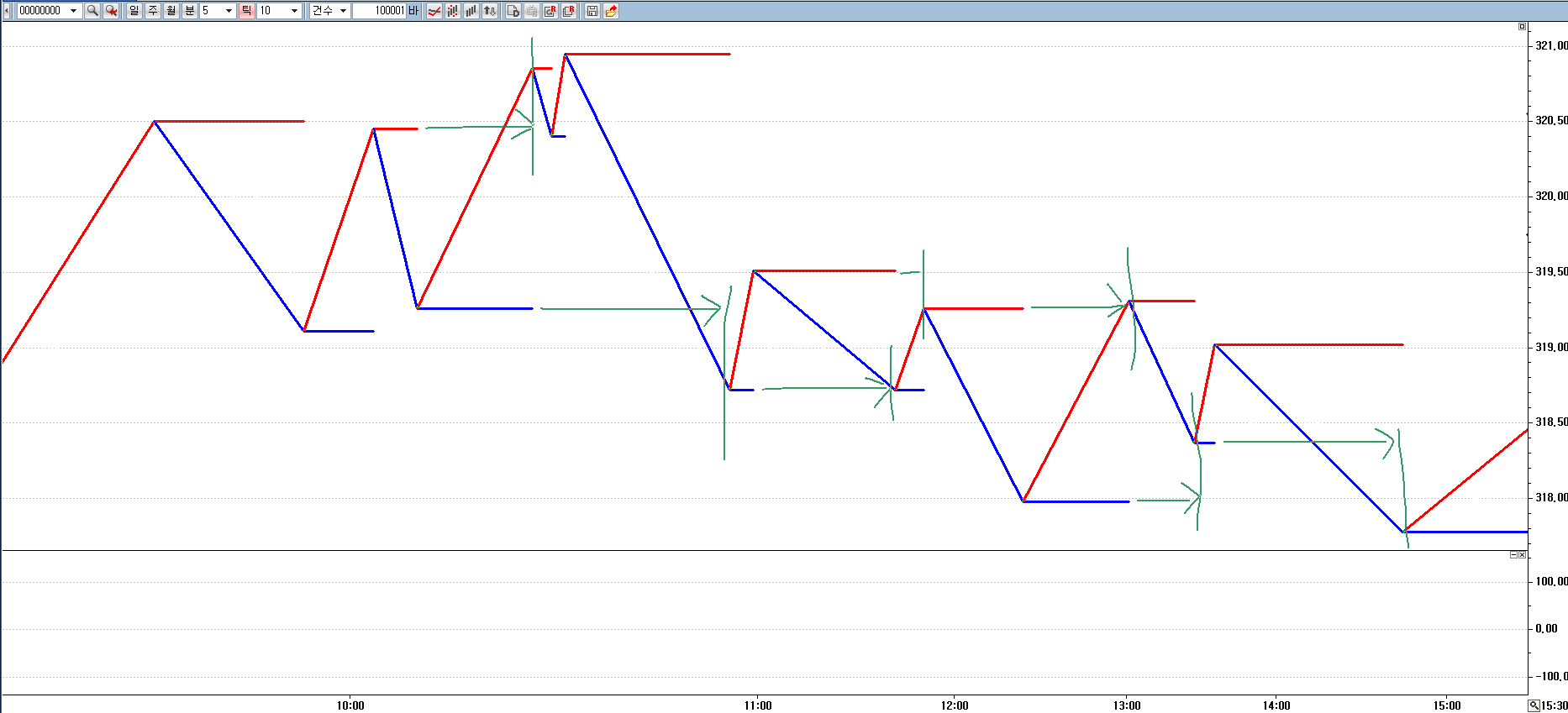Minimize the lower indicator sub-panel
1568x713 pixels.
(x=1514, y=555)
